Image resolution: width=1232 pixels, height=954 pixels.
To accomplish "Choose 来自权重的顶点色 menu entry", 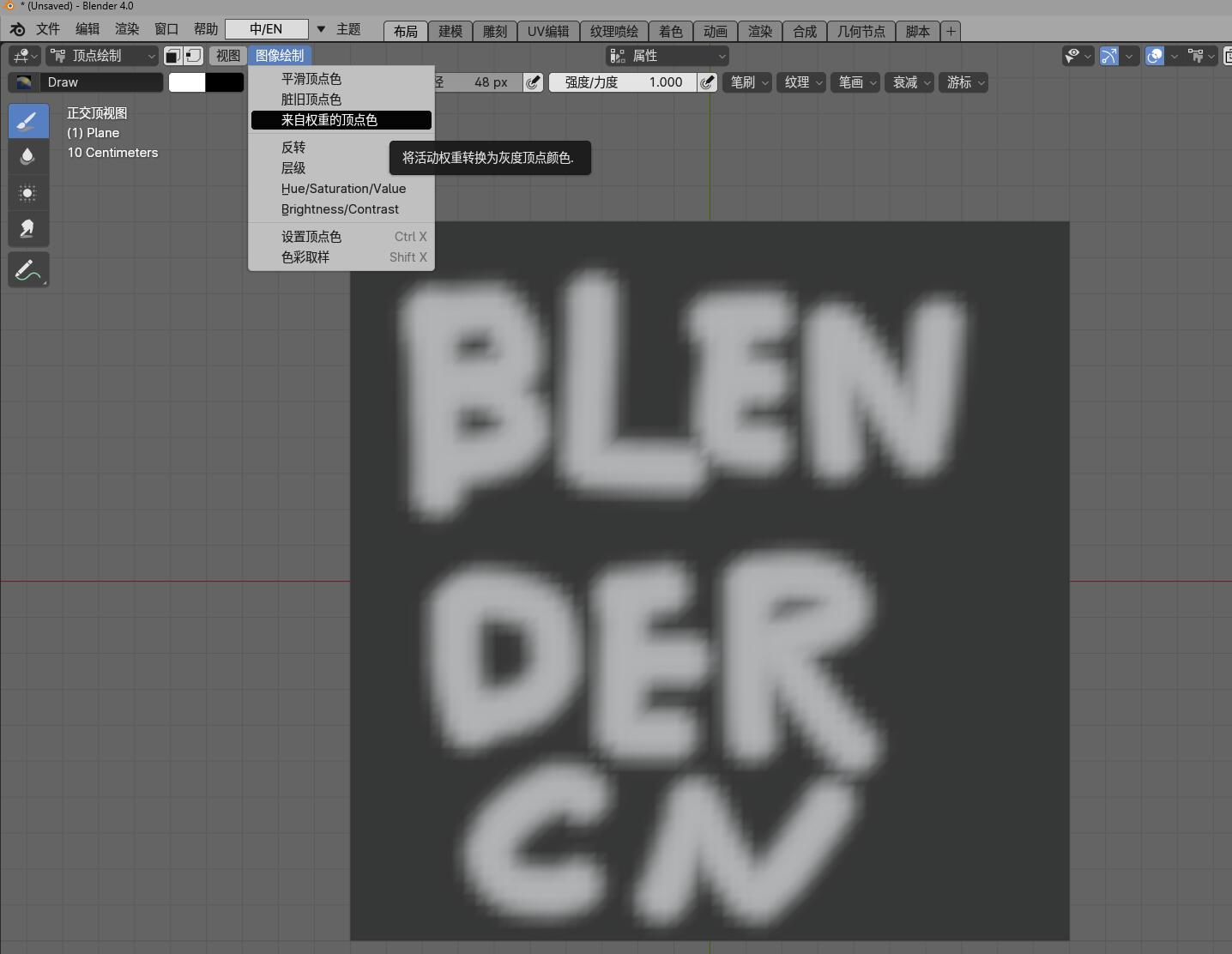I will (x=341, y=120).
